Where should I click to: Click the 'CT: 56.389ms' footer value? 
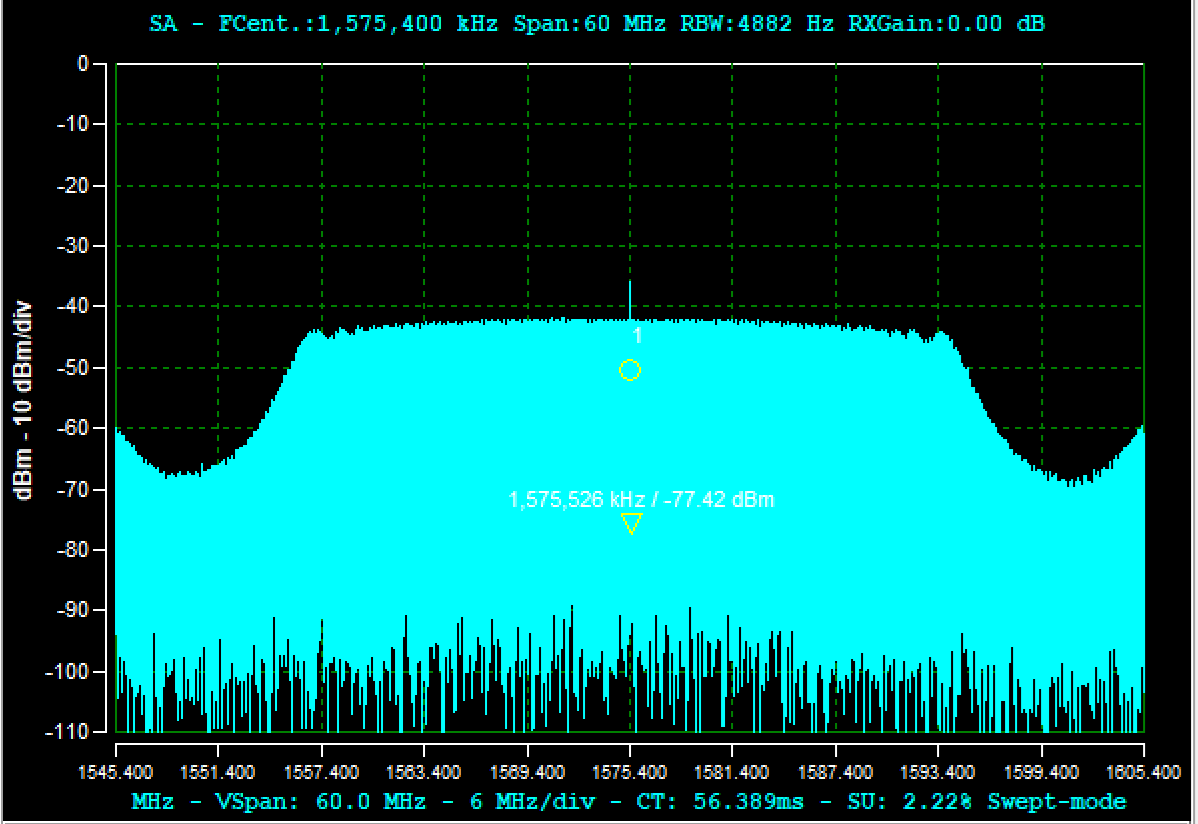(720, 802)
